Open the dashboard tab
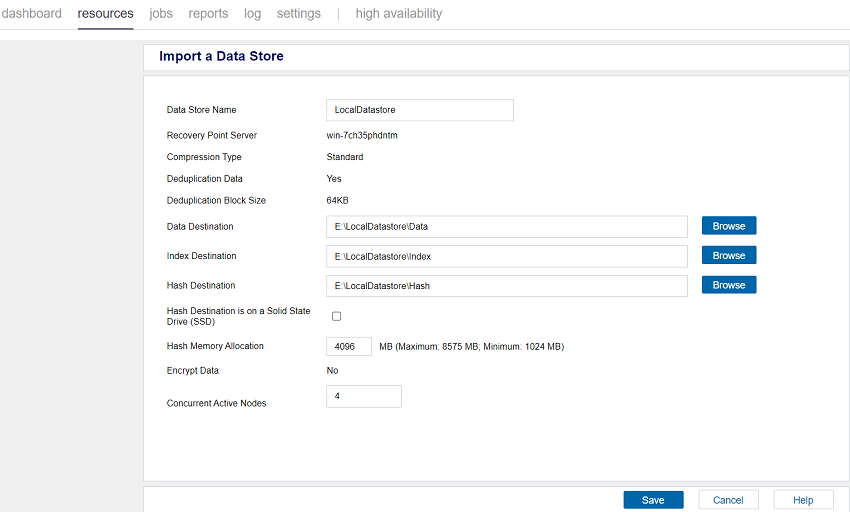850x512 pixels. 31,14
